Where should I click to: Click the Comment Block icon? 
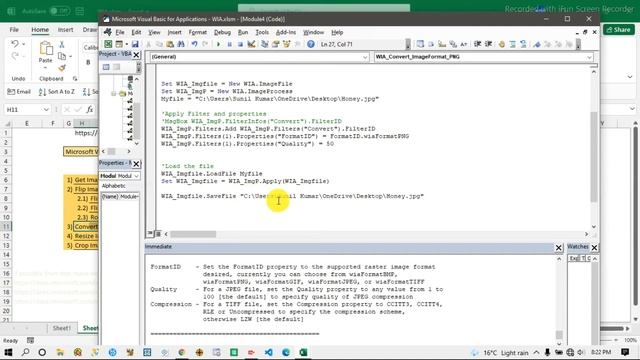[x=513, y=44]
